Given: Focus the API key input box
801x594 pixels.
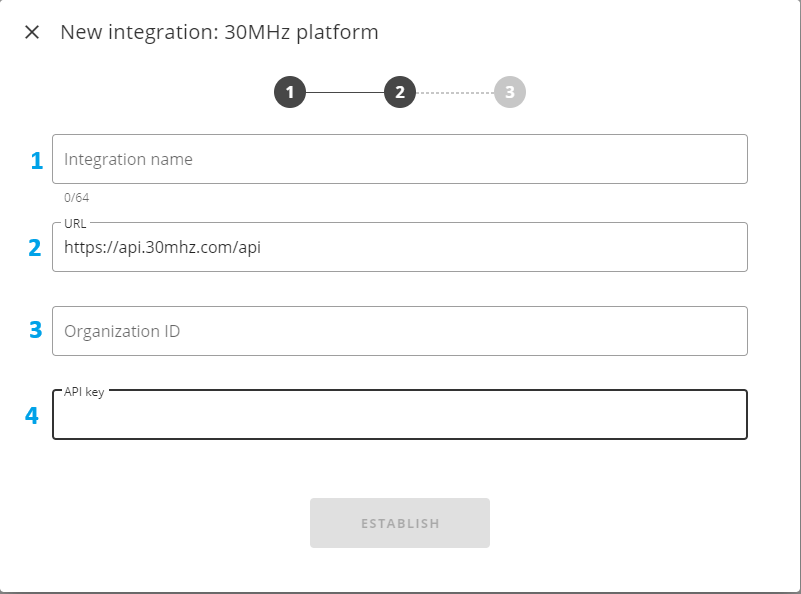Looking at the screenshot, I should (400, 416).
